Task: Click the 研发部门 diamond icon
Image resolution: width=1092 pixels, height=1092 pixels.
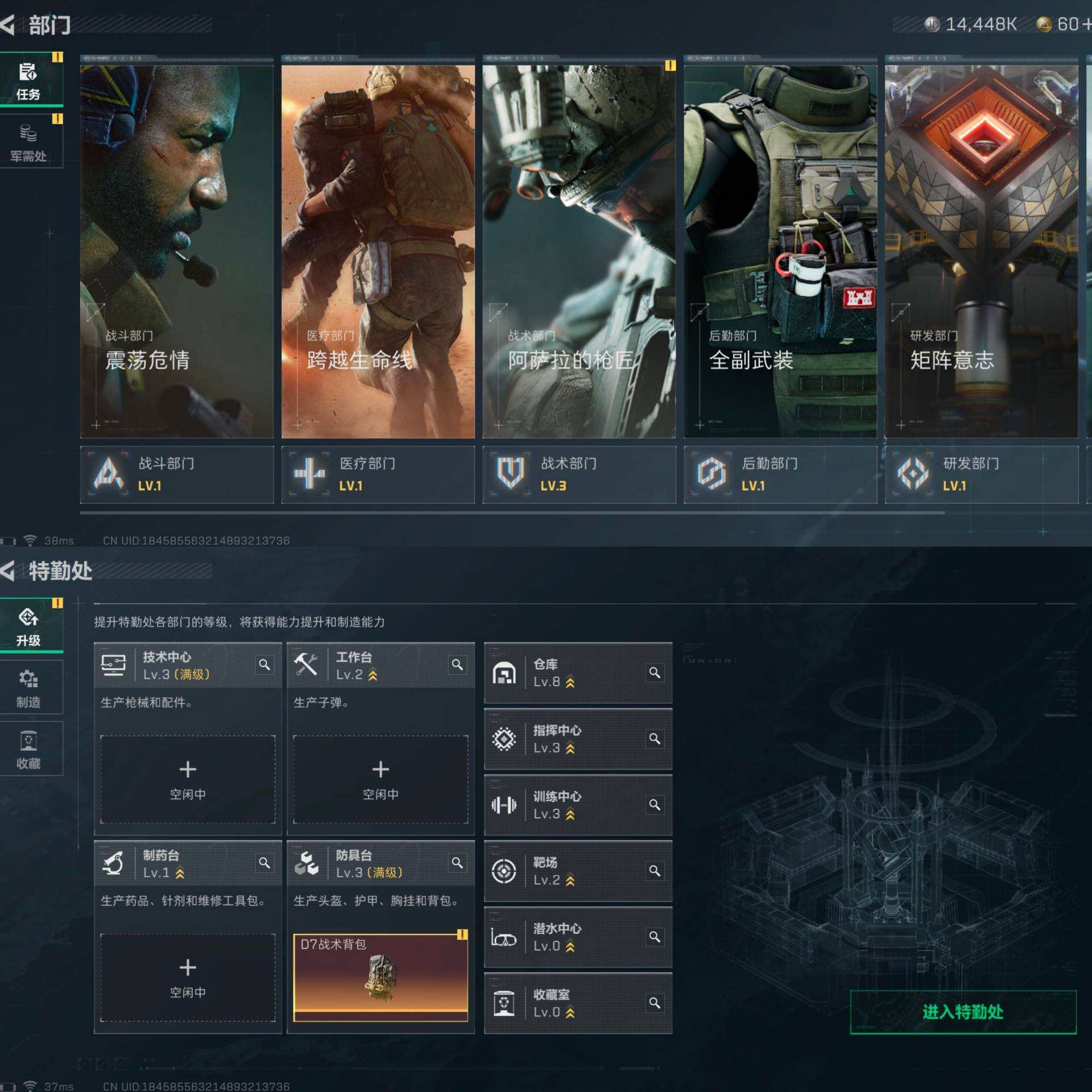Action: (x=912, y=473)
